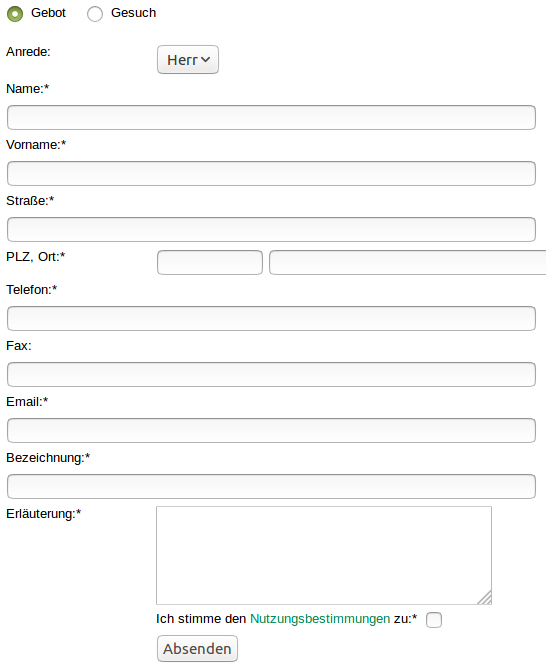Submit the form with Absenden

click(x=197, y=649)
